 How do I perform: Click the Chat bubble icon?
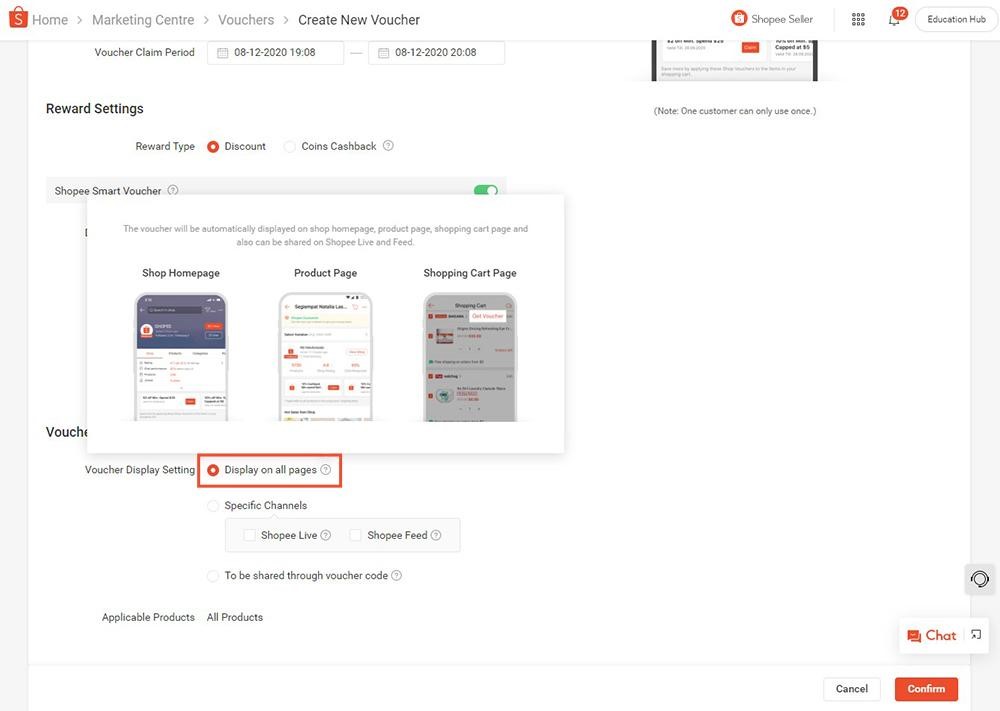point(914,636)
